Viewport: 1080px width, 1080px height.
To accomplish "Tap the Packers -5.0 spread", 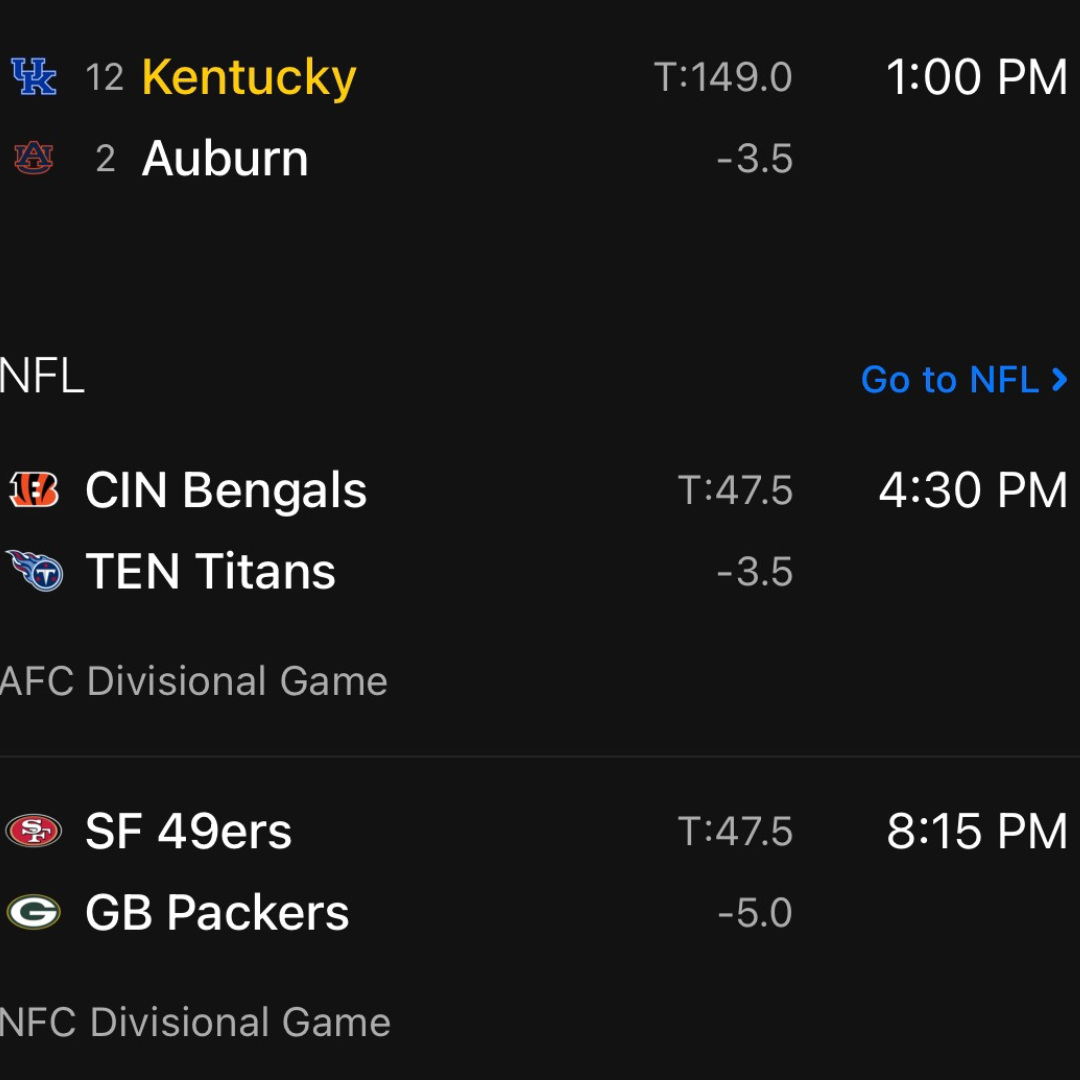I will (755, 912).
